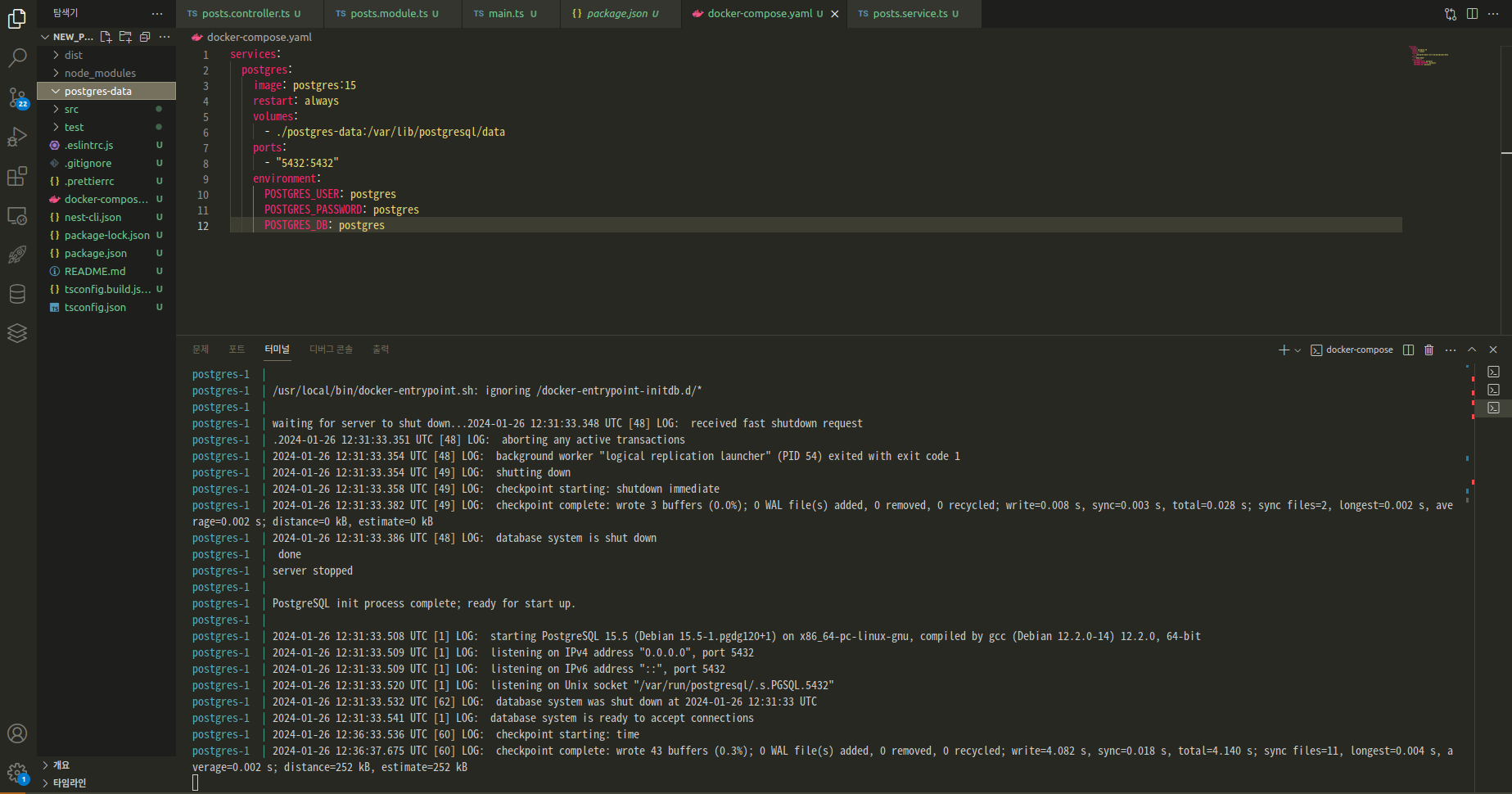Open the 디버그 콘솔 debug console tab
The height and width of the screenshot is (794, 1512).
click(x=331, y=350)
